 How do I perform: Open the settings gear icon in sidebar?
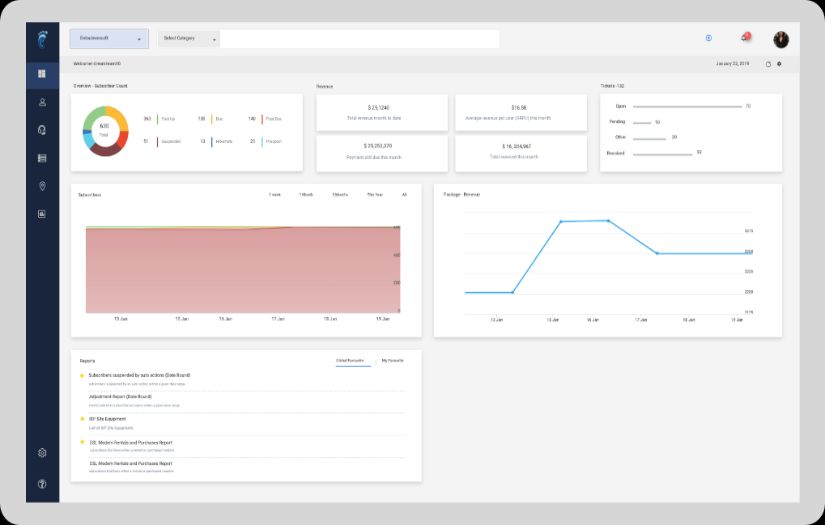click(42, 452)
